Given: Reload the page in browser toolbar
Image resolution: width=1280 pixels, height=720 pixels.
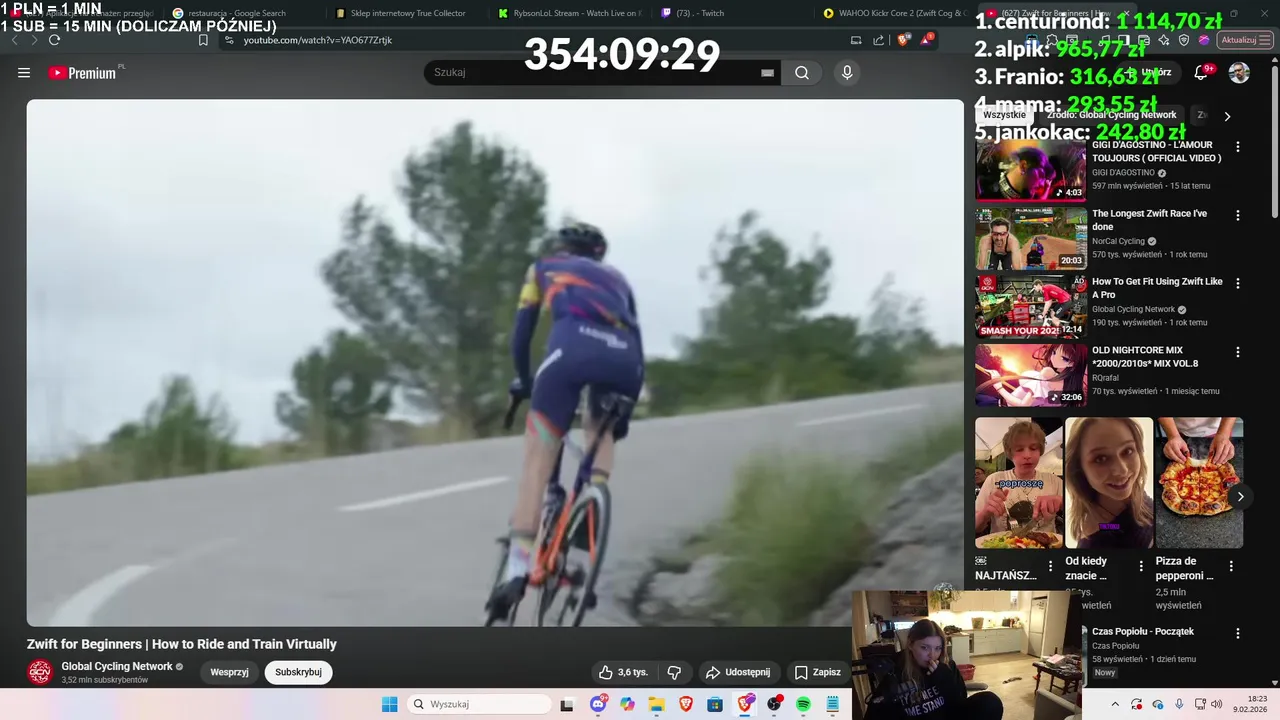Looking at the screenshot, I should pos(54,40).
